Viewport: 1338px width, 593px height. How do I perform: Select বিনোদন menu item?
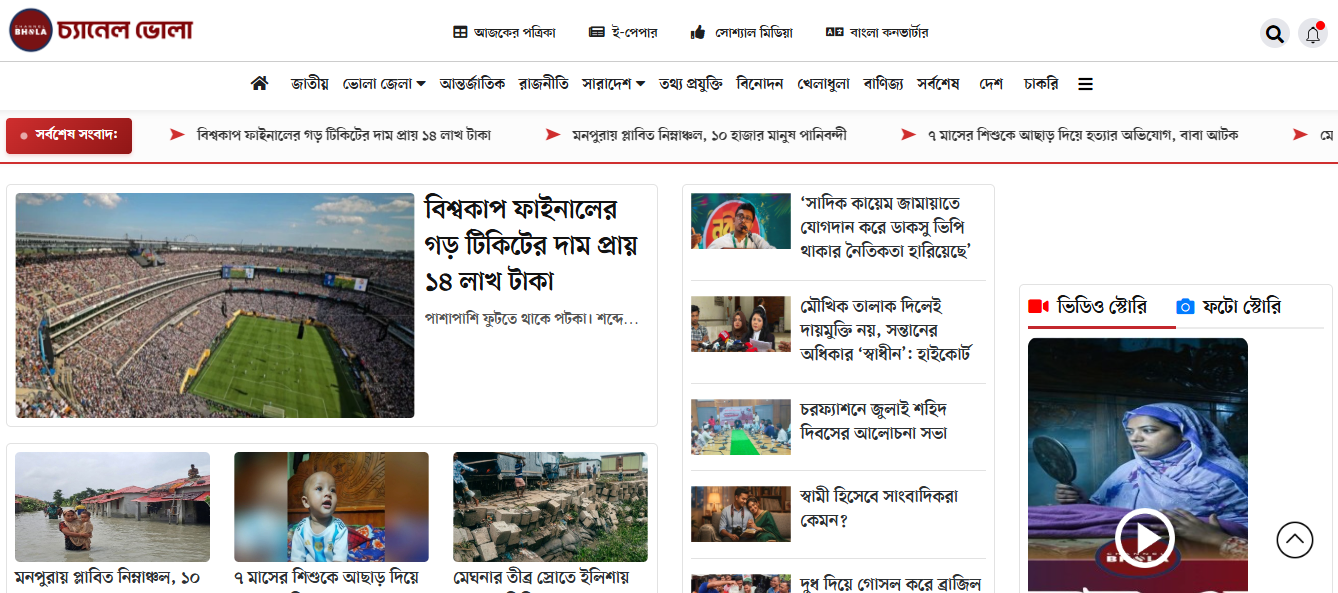click(x=760, y=84)
